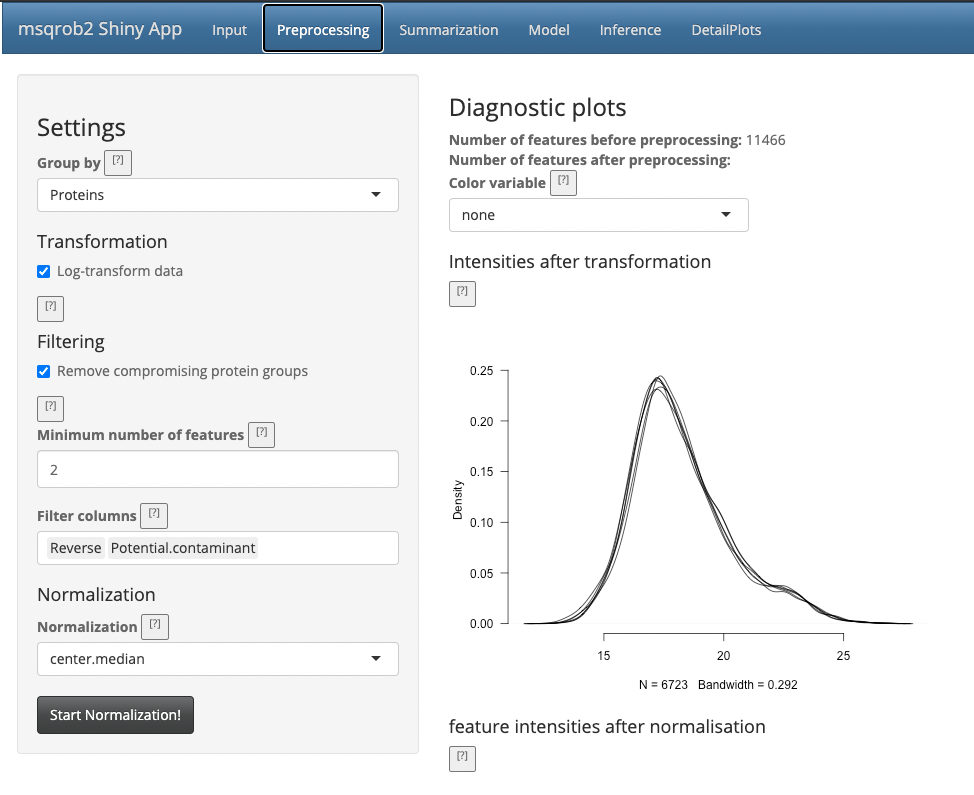
Task: Show help for Minimum number of features
Action: 261,434
